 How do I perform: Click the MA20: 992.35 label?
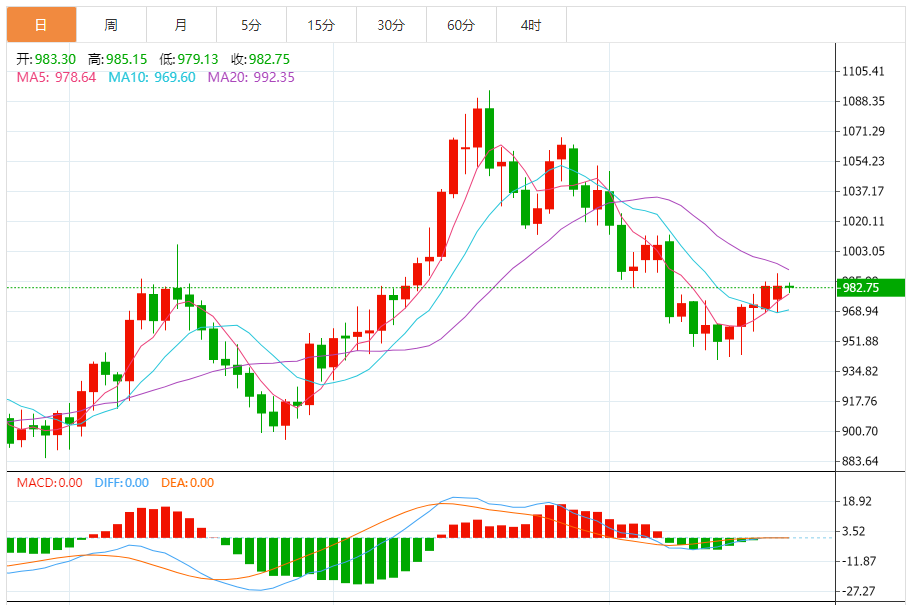pos(251,77)
